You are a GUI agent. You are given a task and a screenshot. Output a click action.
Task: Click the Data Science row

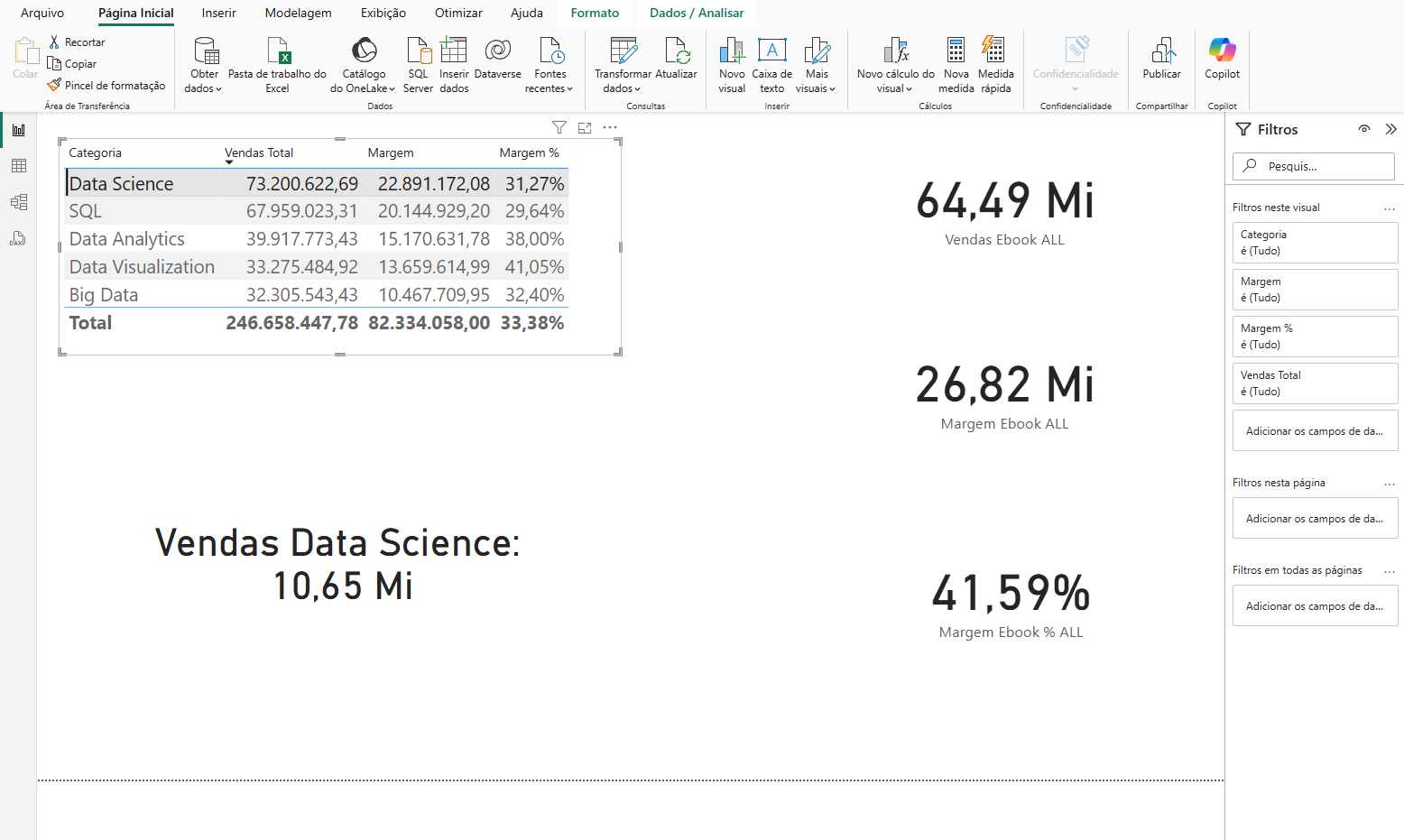click(317, 183)
